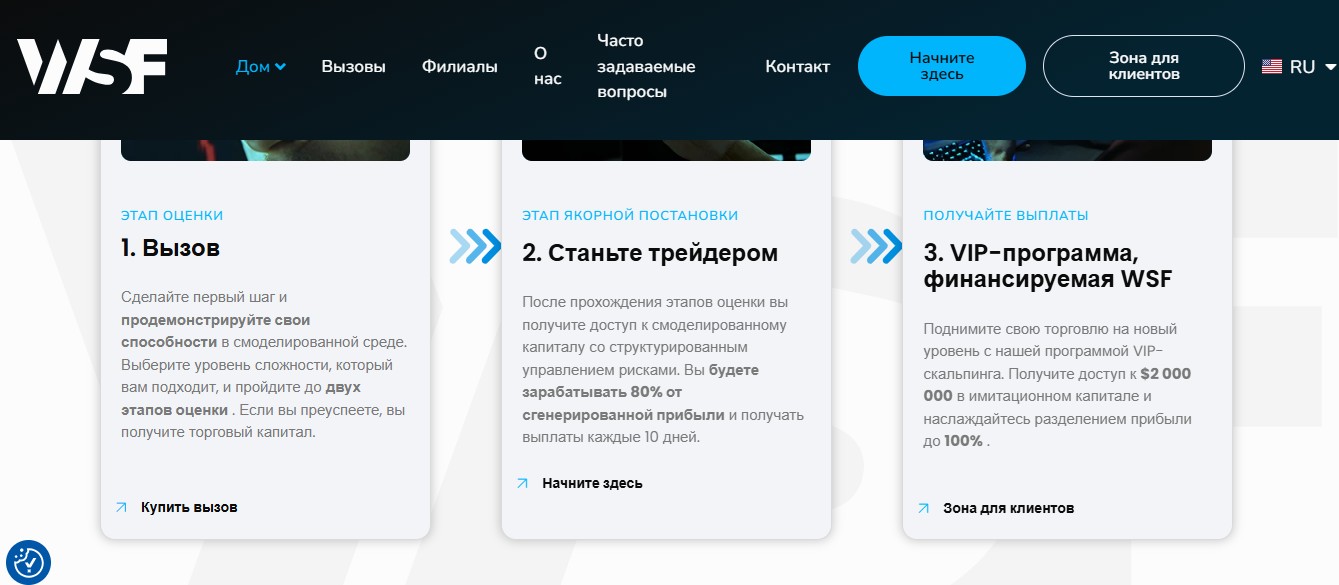Viewport: 1339px width, 585px height.
Task: Open the Дом dropdown menu
Action: [261, 67]
